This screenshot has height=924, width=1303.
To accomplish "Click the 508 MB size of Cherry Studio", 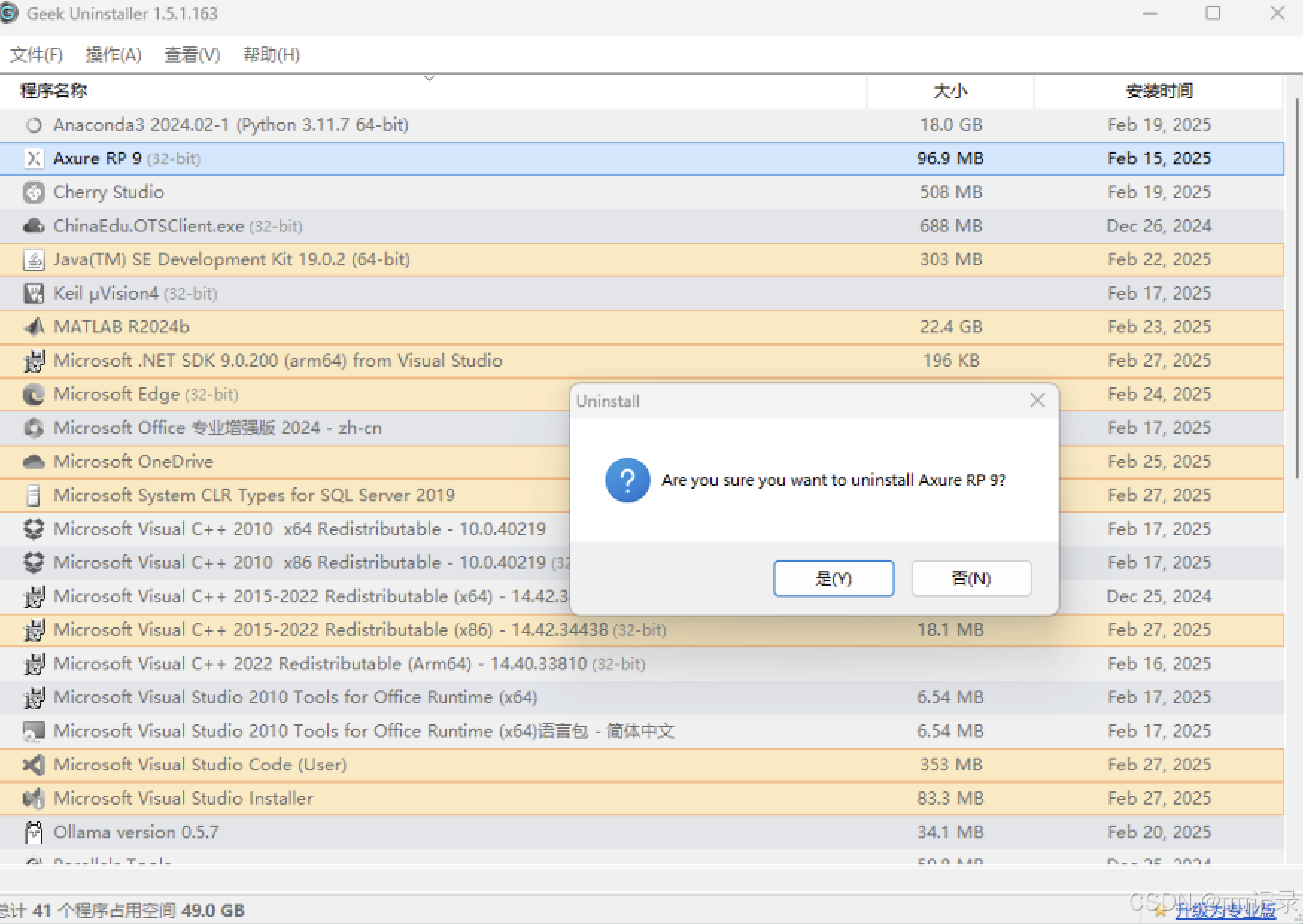I will pyautogui.click(x=951, y=192).
